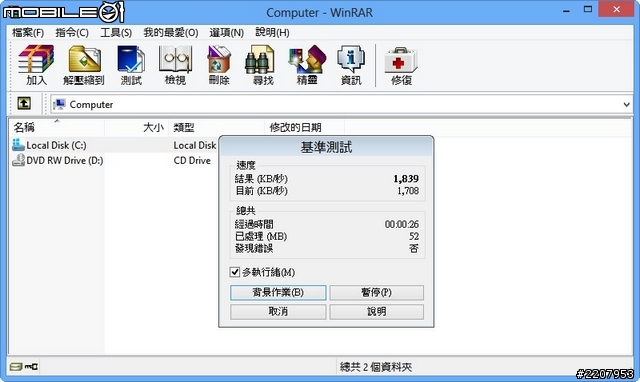Click the drive icon in the status bar

click(16, 366)
